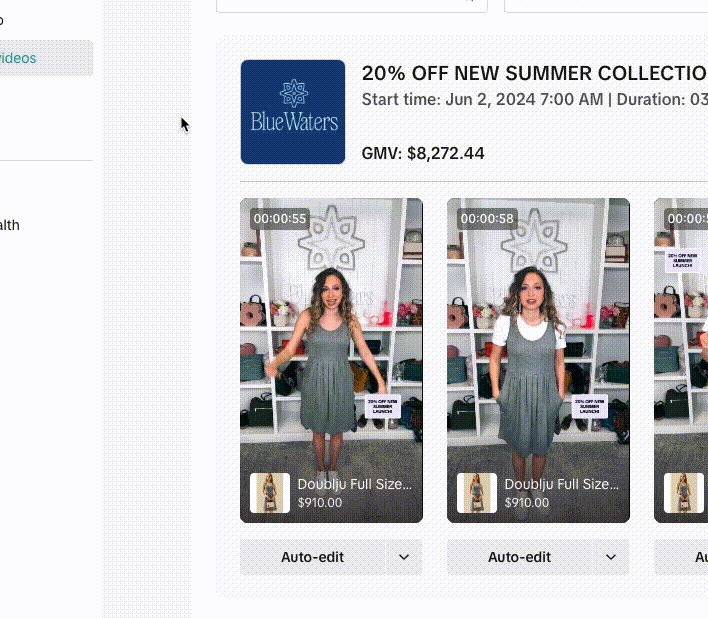
Task: Click the product thumbnail on the second video
Action: point(477,493)
